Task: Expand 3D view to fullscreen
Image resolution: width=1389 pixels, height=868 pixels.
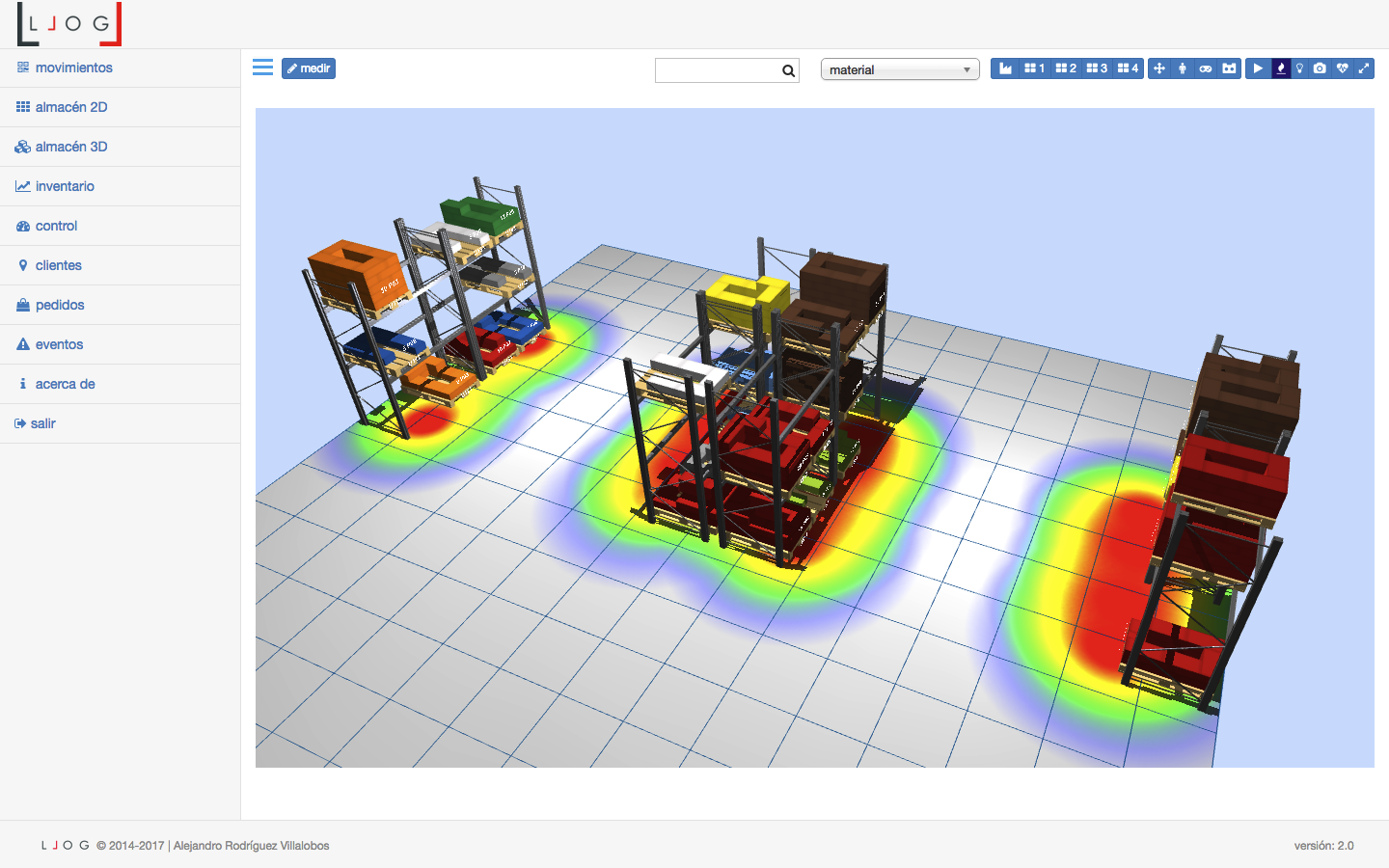Action: pos(1364,68)
